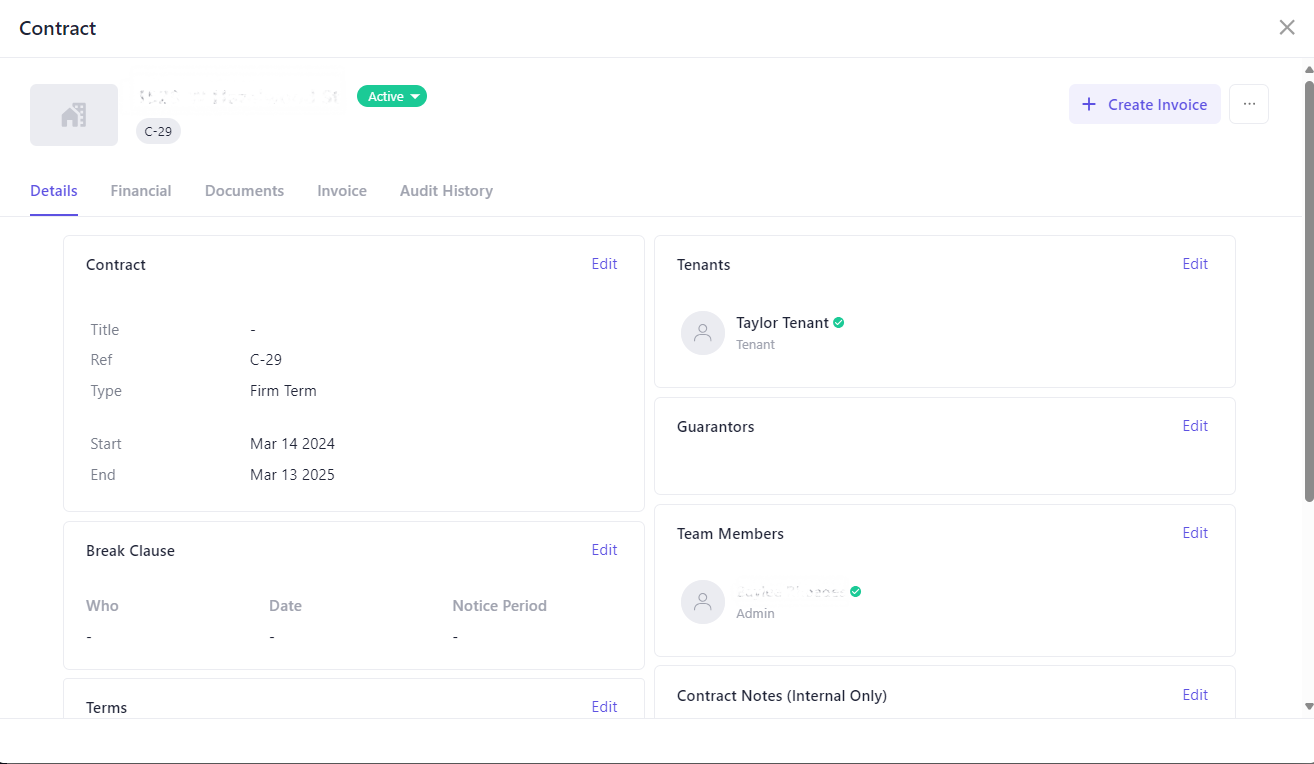Click the Create Invoice button
This screenshot has height=764, width=1314.
(1144, 104)
